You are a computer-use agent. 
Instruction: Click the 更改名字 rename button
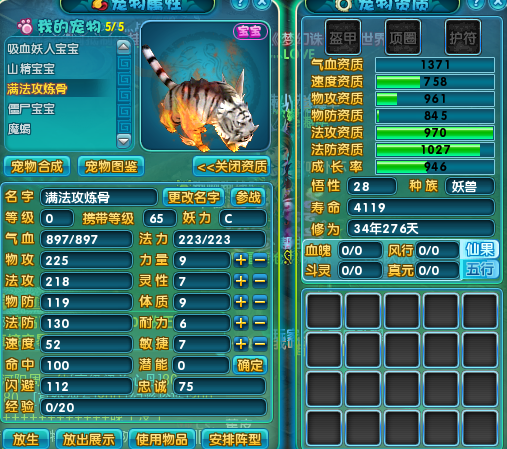(x=194, y=197)
